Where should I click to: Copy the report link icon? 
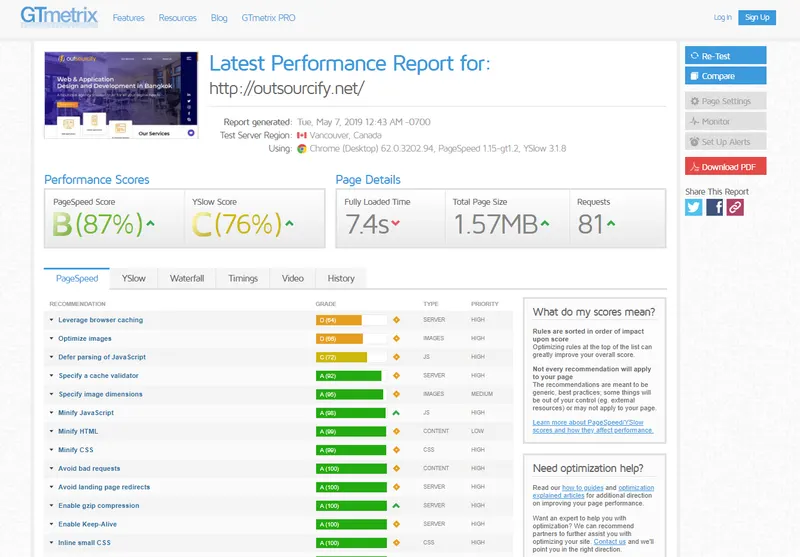(735, 207)
